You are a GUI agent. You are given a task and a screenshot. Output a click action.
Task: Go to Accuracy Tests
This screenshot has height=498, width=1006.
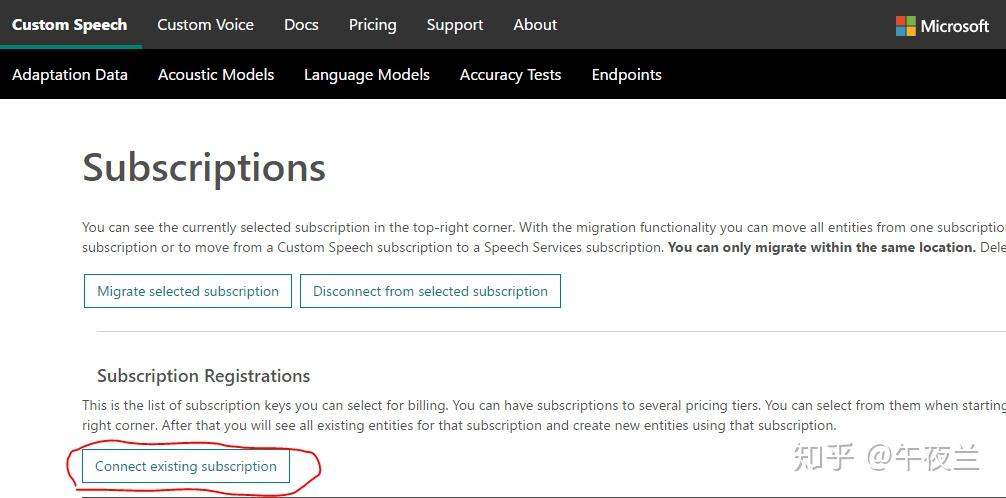(x=510, y=75)
